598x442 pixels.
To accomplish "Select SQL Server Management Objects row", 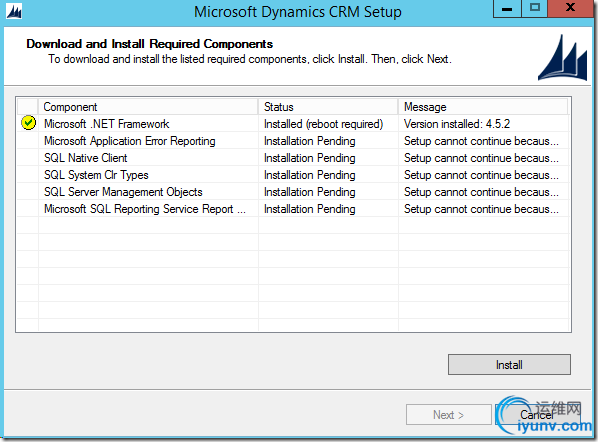I will (293, 192).
